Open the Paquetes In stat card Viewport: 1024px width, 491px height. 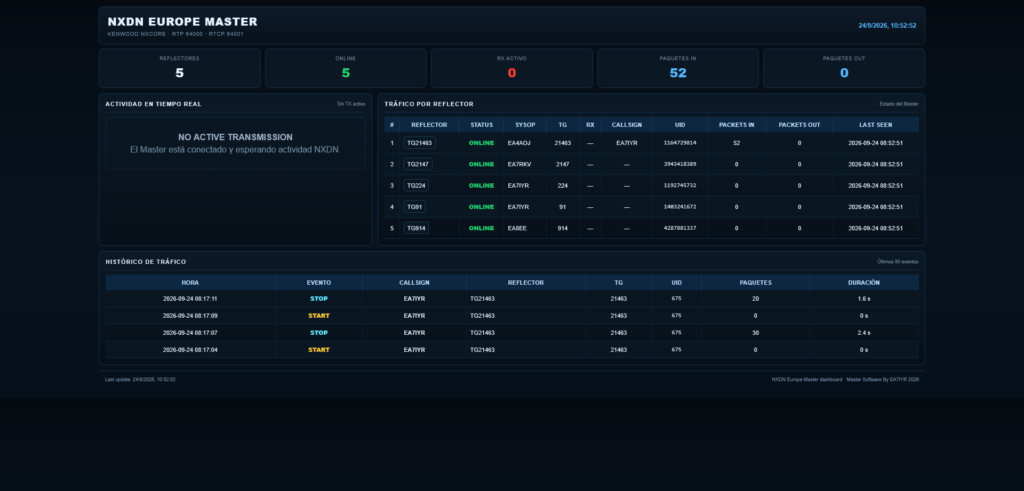[x=678, y=68]
